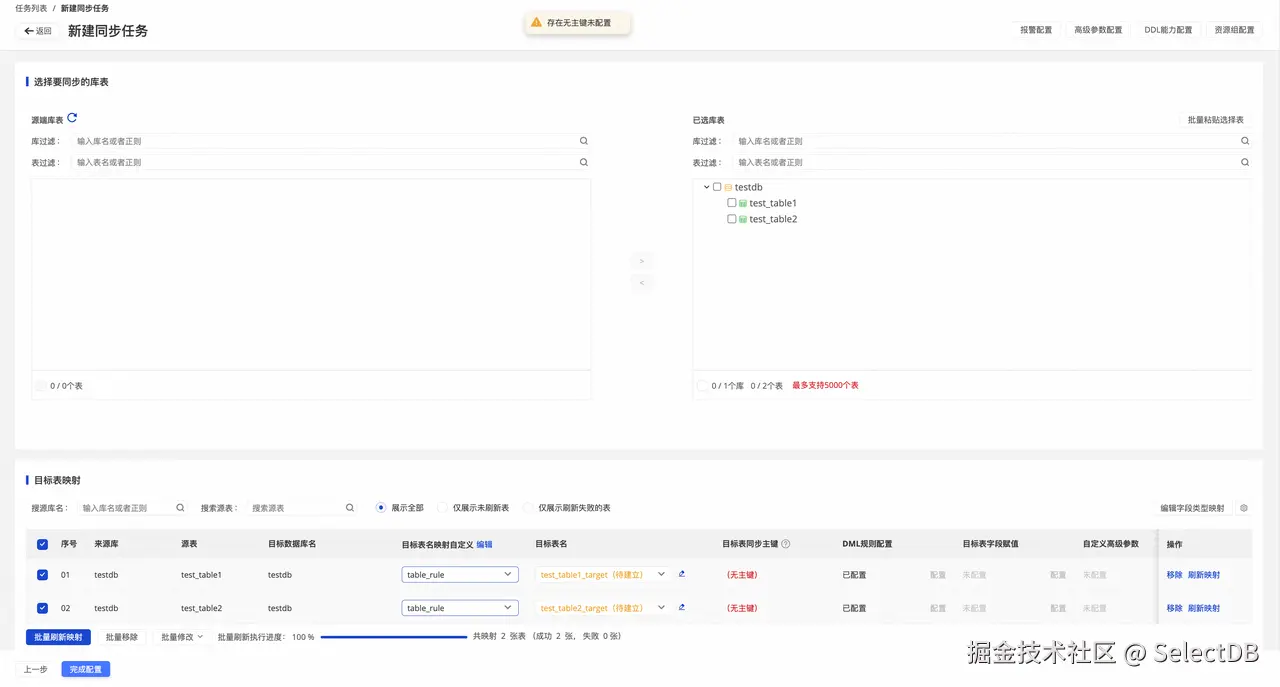Uncheck row 01 checkbox in mapping table
Screen dimensions: 1280x687
tap(42, 575)
